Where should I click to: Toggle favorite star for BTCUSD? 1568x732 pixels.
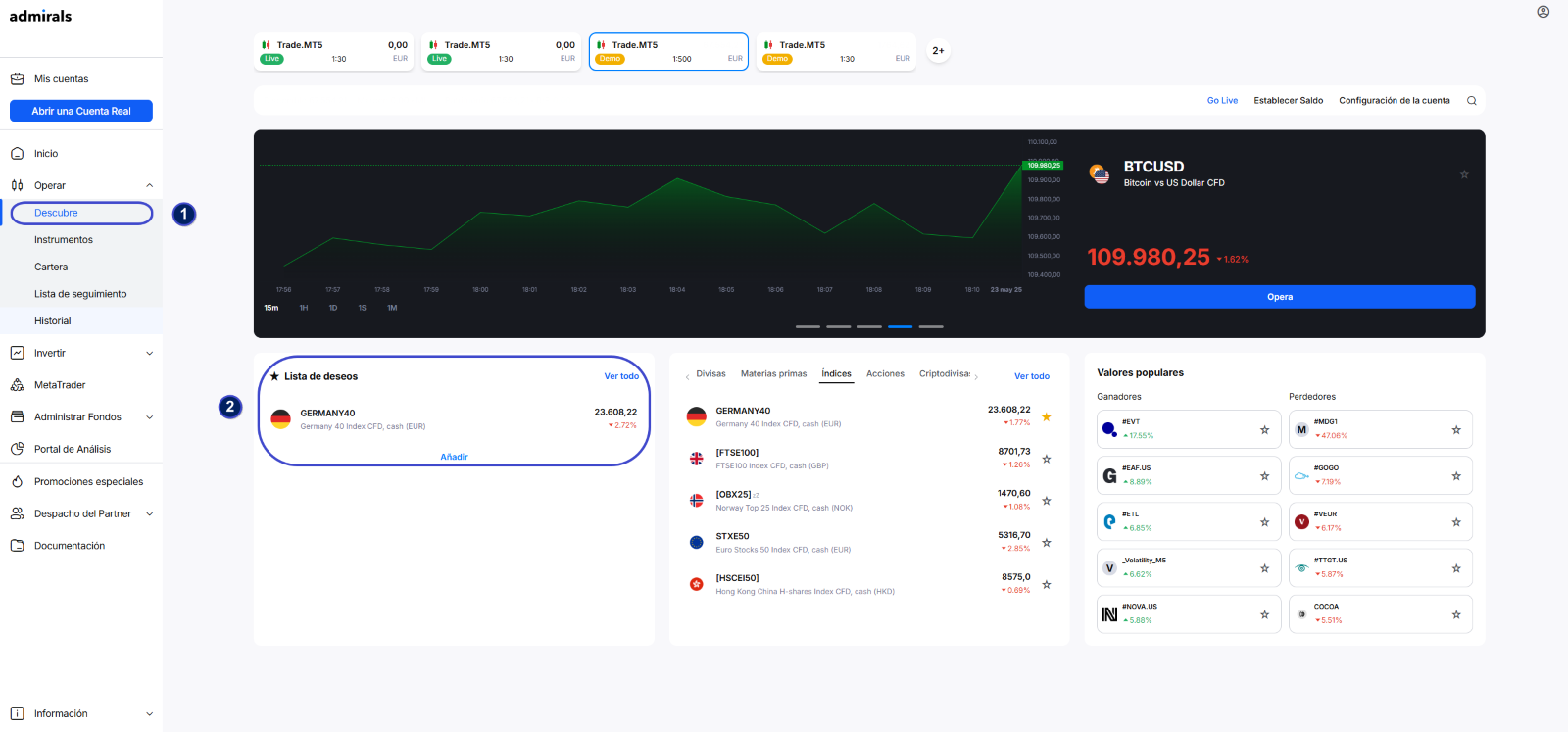pyautogui.click(x=1464, y=174)
